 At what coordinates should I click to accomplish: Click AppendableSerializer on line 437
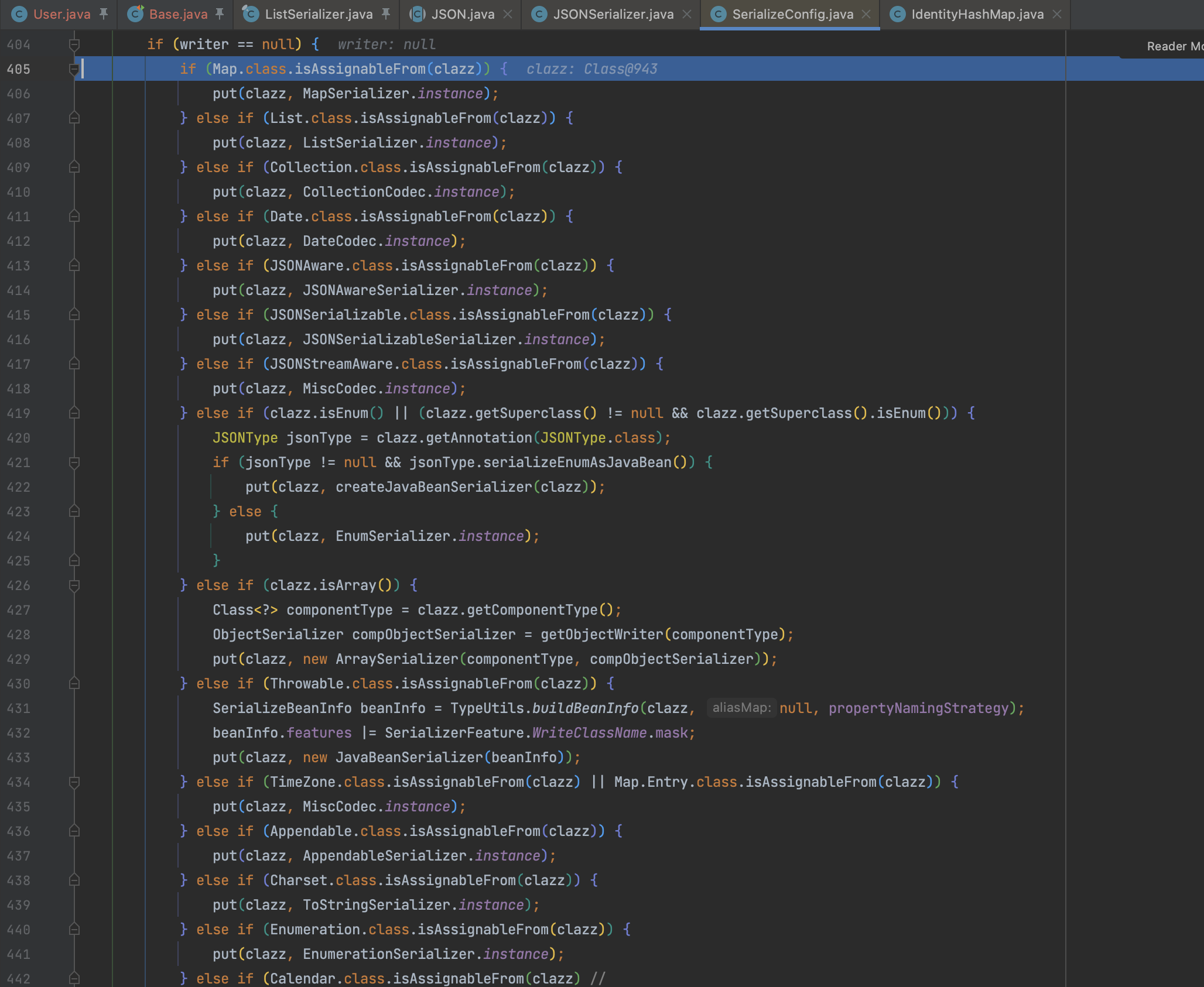pos(384,856)
